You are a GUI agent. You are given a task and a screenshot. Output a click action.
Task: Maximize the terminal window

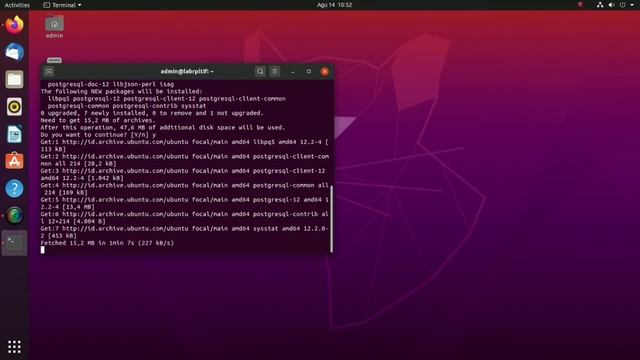pyautogui.click(x=309, y=71)
